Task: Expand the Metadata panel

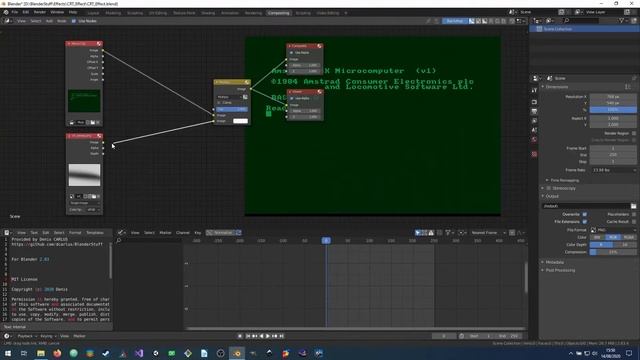Action: tap(554, 262)
